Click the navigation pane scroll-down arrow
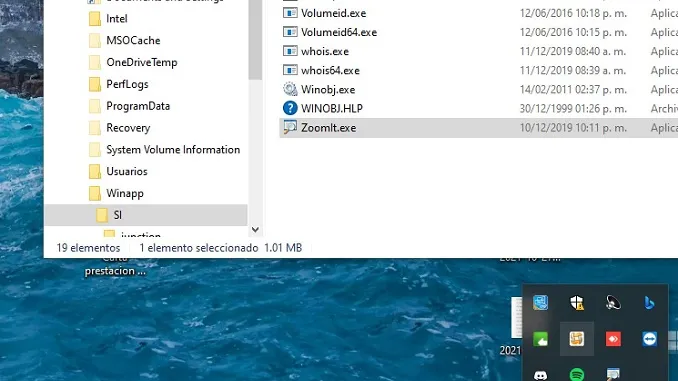The image size is (678, 381). pyautogui.click(x=255, y=230)
